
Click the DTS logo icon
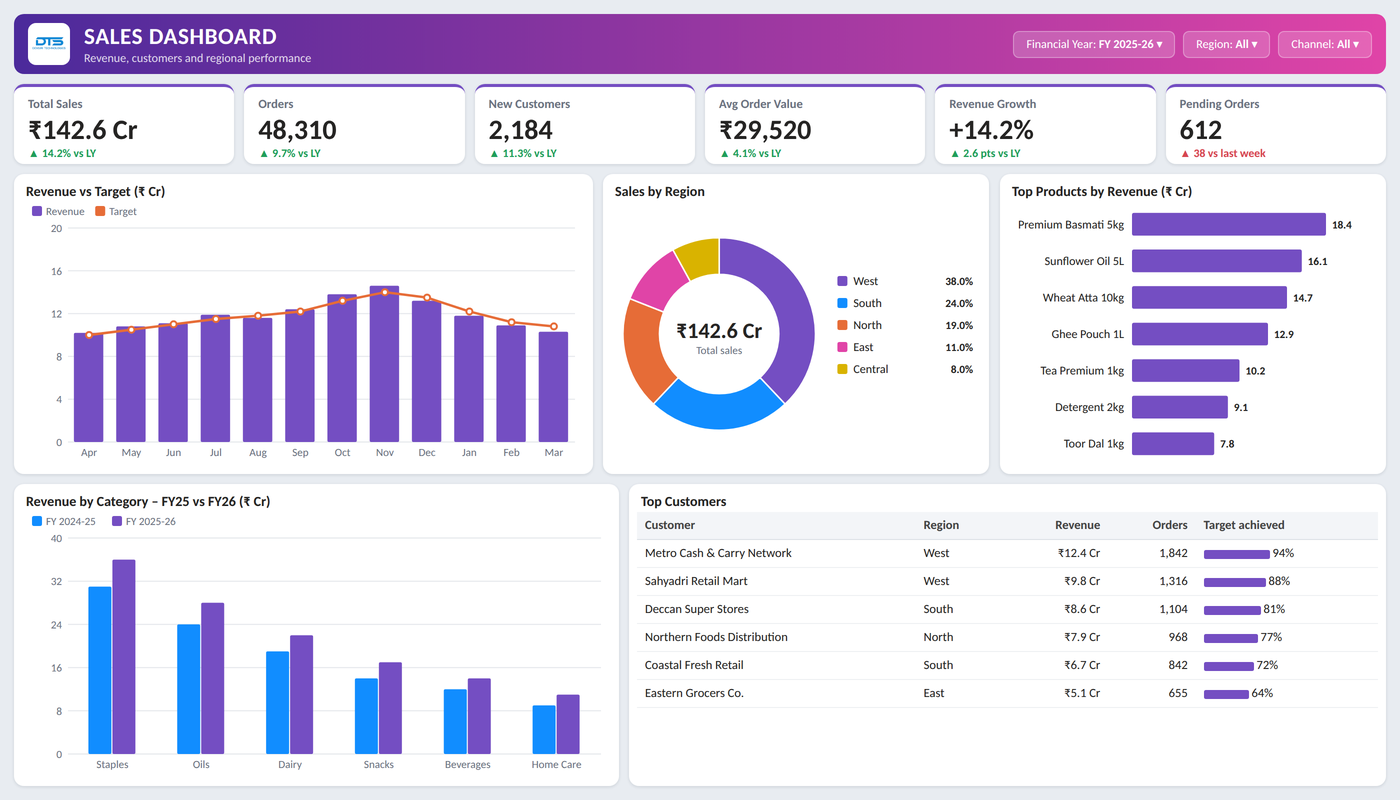[x=49, y=44]
